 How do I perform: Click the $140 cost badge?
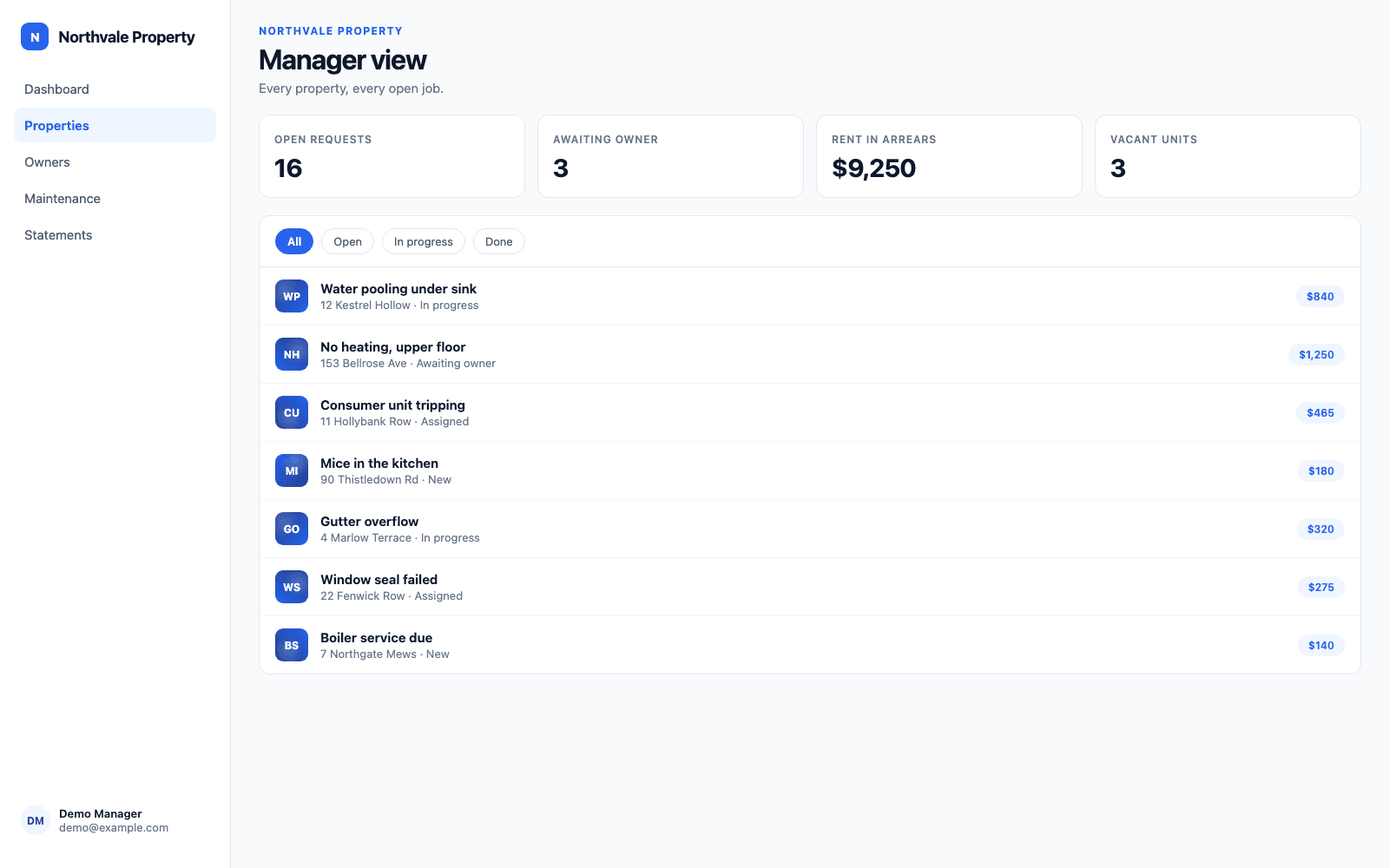1321,645
